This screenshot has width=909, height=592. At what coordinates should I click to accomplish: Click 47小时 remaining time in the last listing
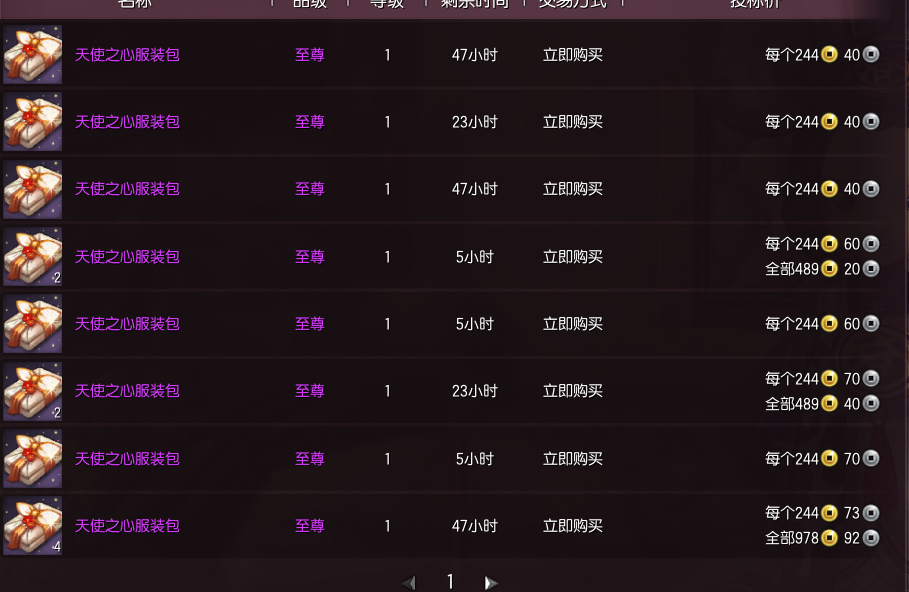tap(474, 526)
